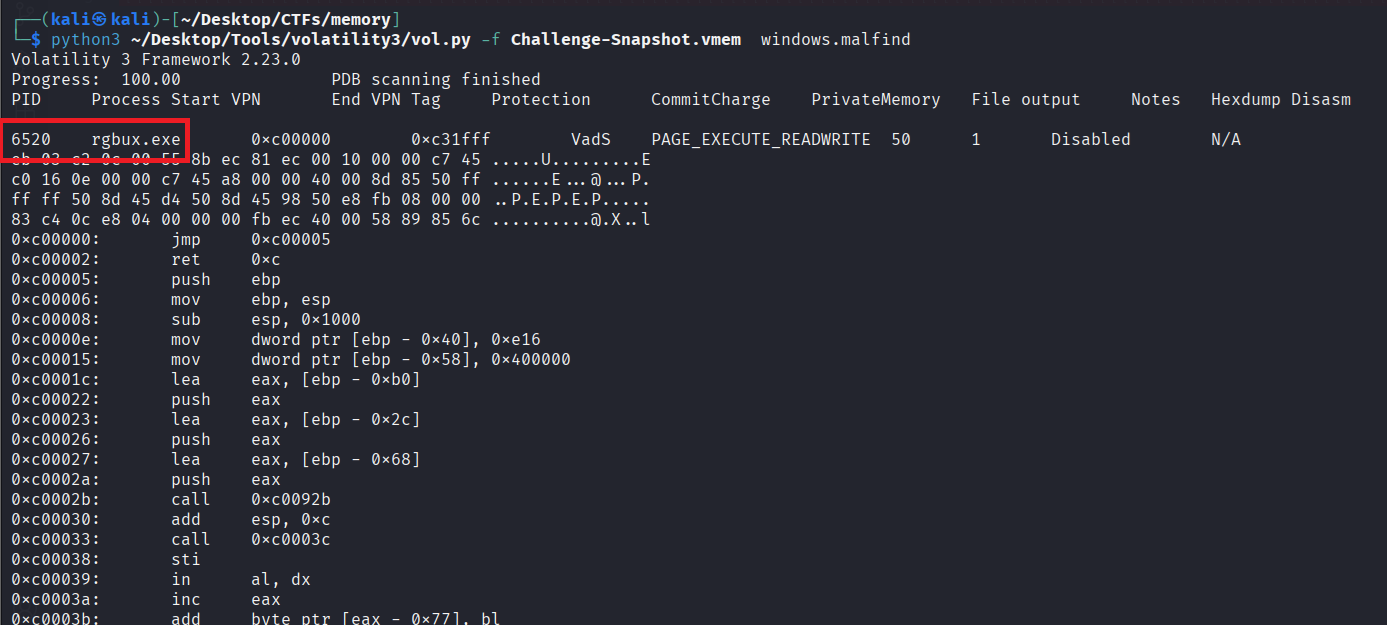Click the end VPN address 0xc31fff
This screenshot has width=1387, height=625.
(x=451, y=140)
